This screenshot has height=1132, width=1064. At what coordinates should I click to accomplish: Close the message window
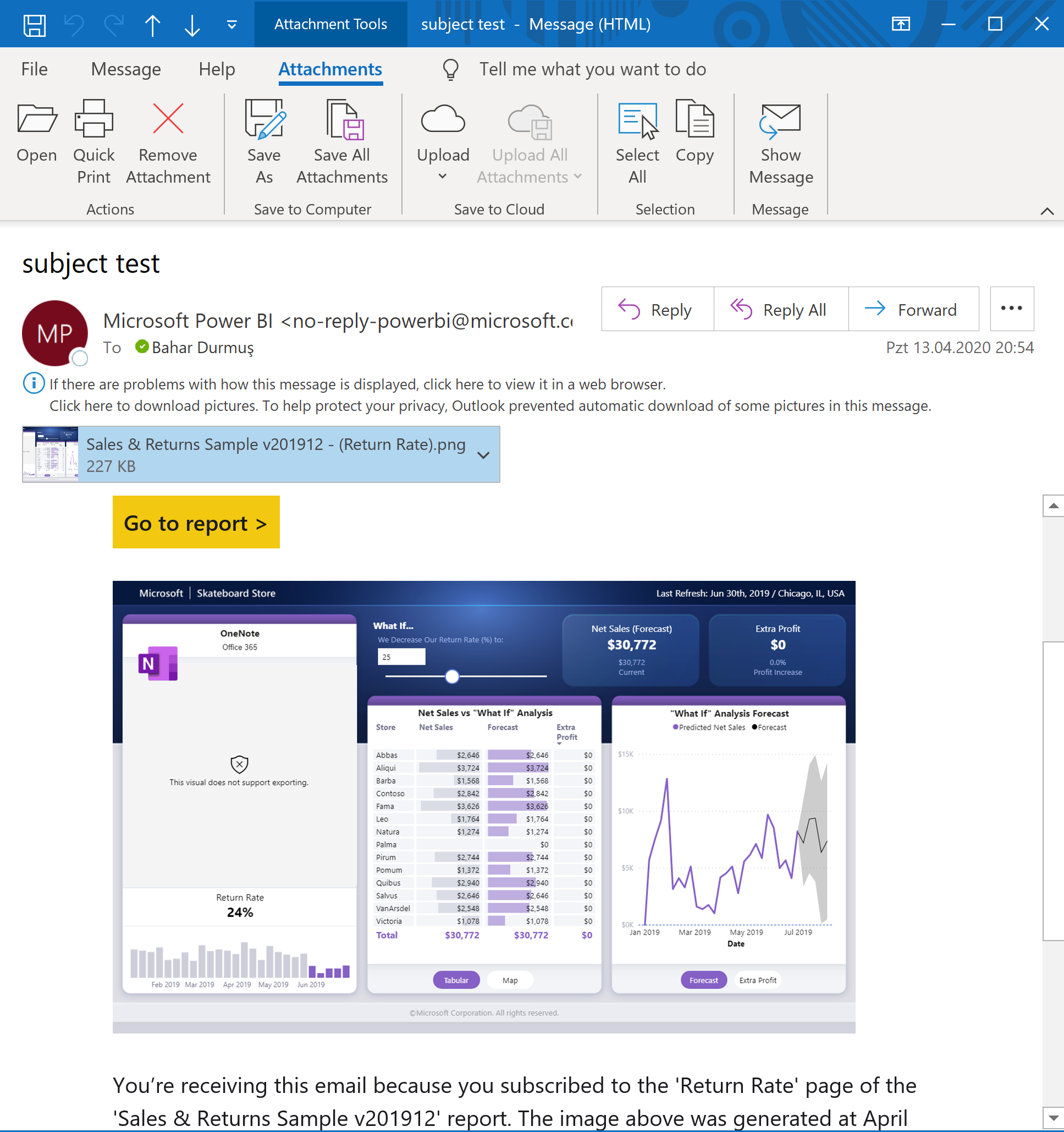tap(1042, 24)
